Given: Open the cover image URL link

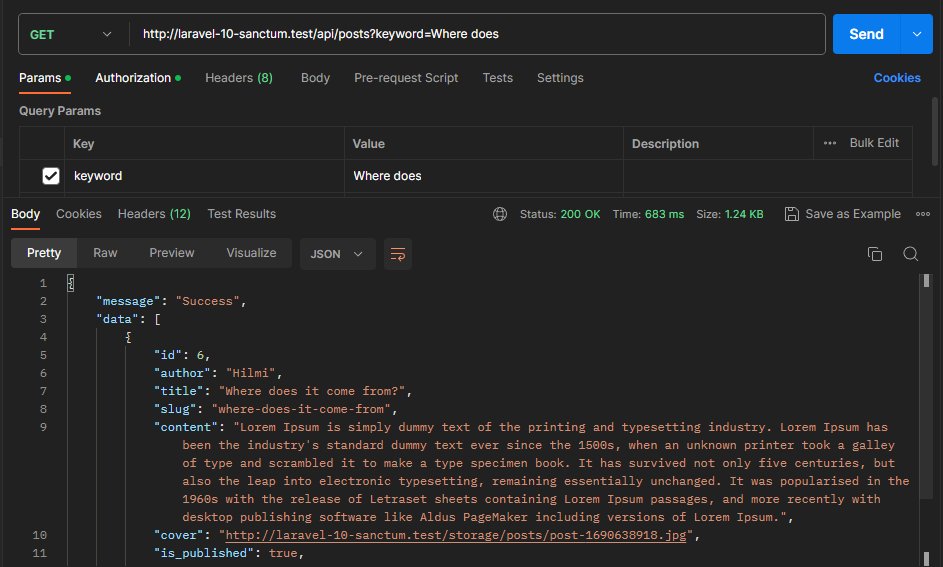Looking at the screenshot, I should tap(455, 535).
